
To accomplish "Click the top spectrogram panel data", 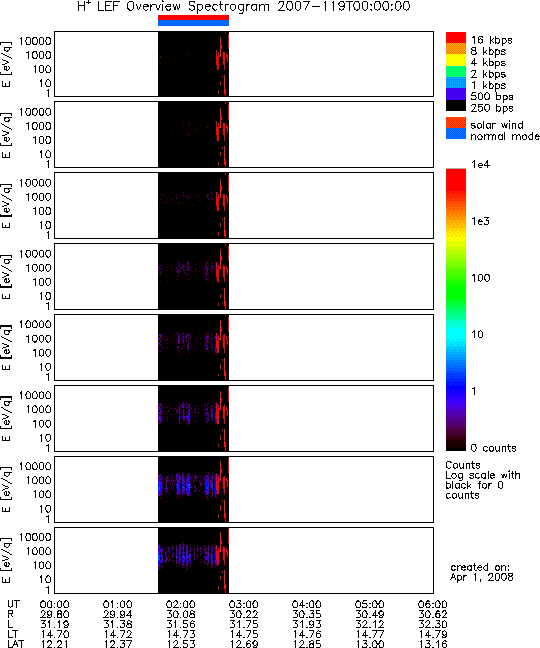I will point(193,64).
